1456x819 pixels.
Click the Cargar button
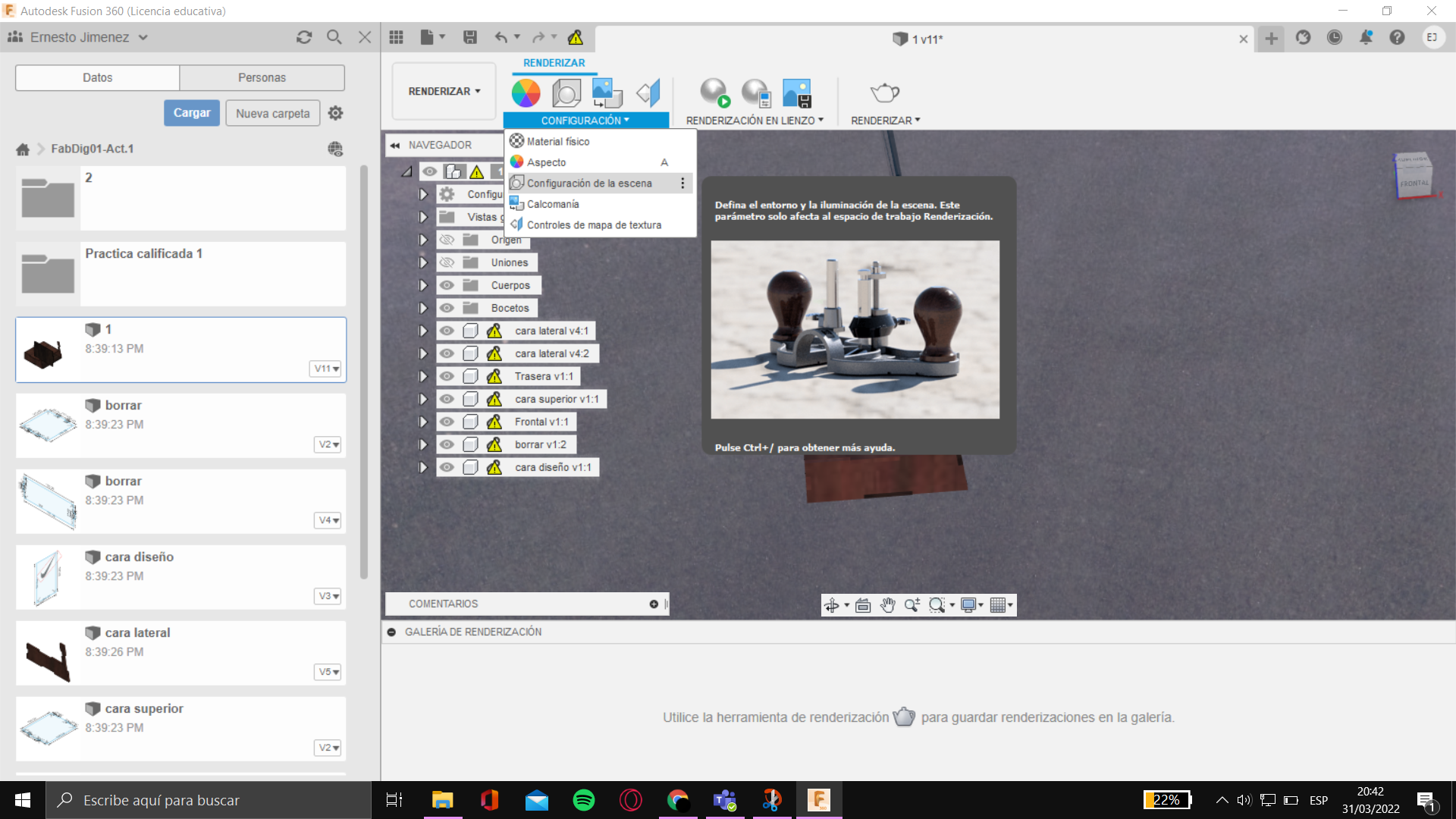192,113
